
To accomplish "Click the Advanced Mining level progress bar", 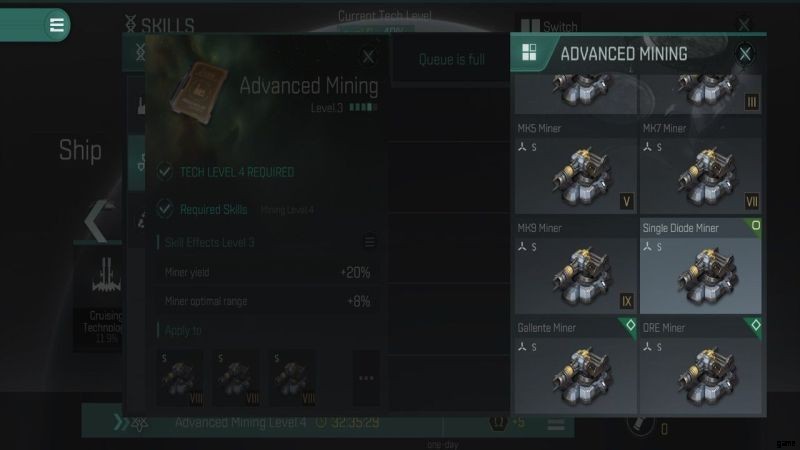I will pyautogui.click(x=363, y=108).
